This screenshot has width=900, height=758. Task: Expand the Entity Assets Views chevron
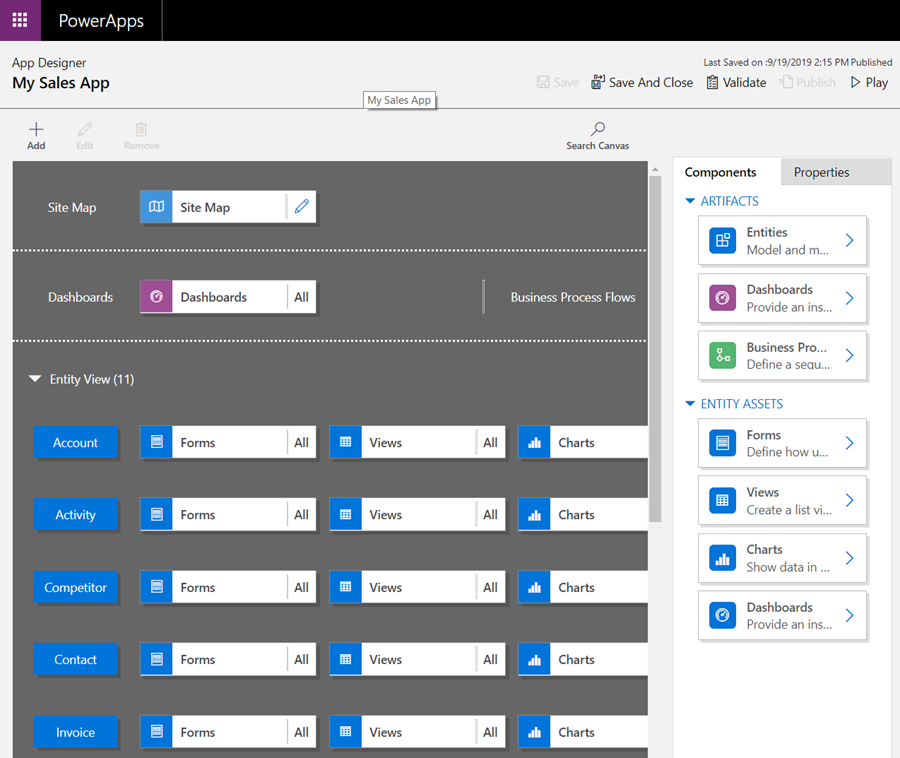coord(849,500)
